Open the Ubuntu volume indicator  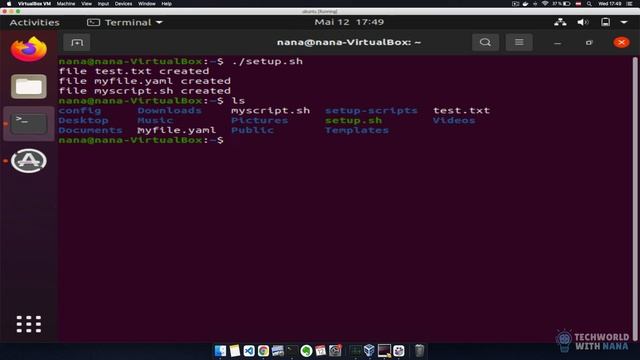pyautogui.click(x=582, y=22)
